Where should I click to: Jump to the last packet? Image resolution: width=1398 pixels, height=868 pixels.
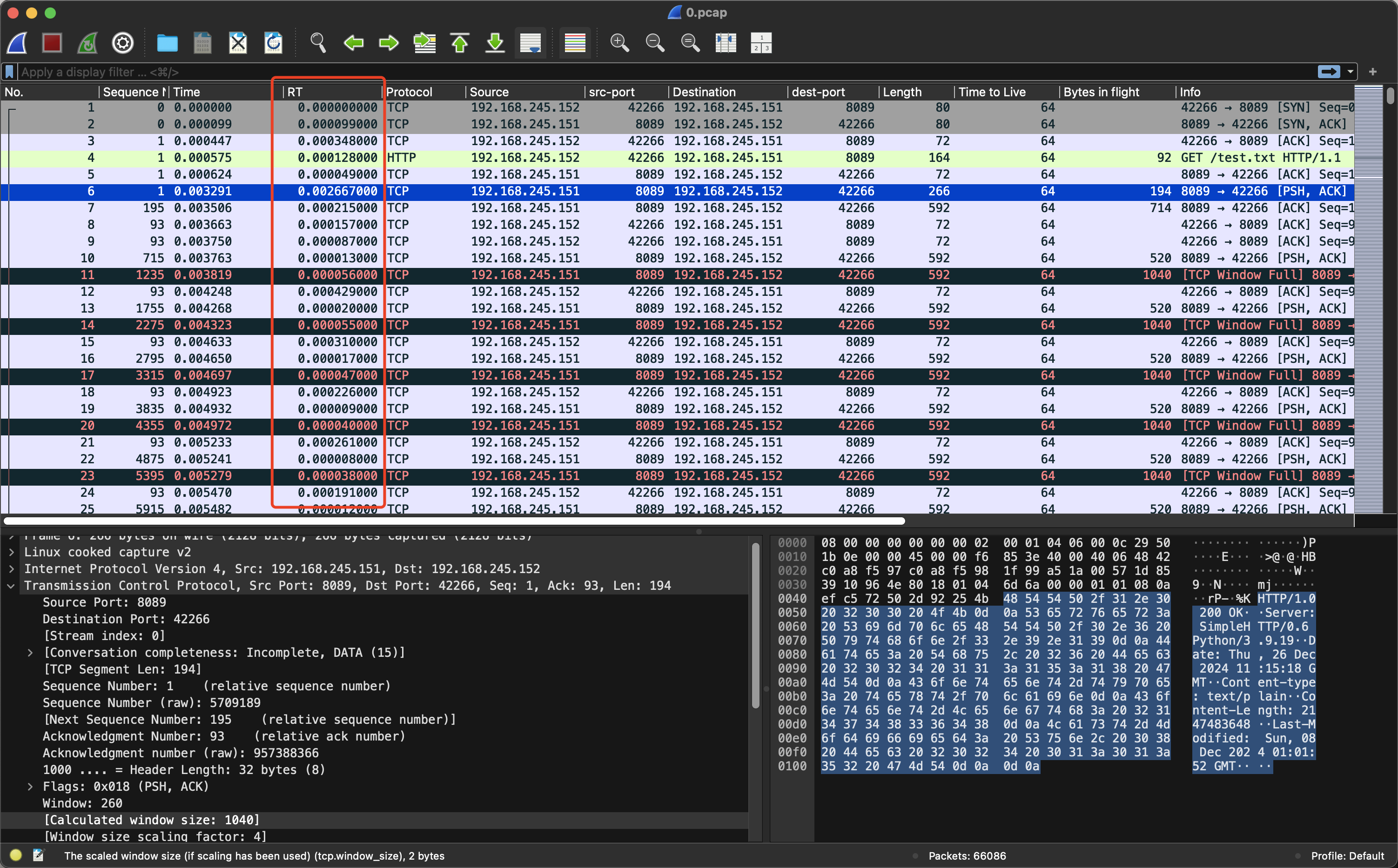coord(495,42)
